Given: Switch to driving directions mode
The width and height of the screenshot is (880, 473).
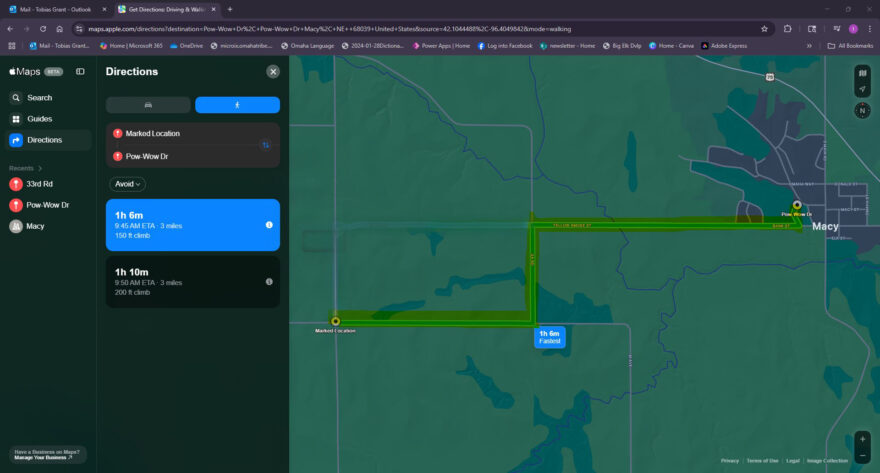Looking at the screenshot, I should click(148, 105).
